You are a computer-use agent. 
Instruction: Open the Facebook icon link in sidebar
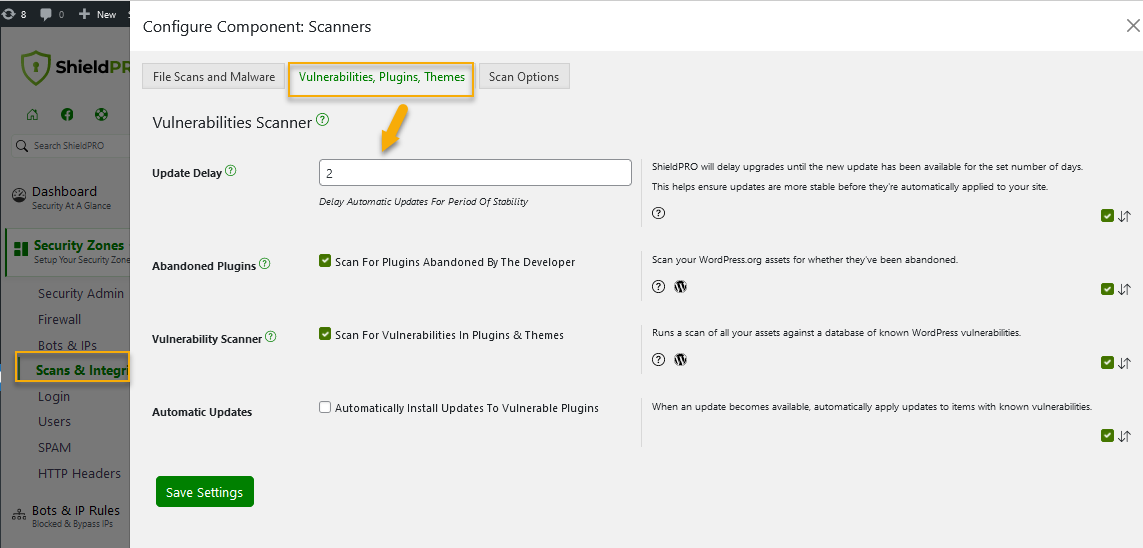tap(67, 114)
